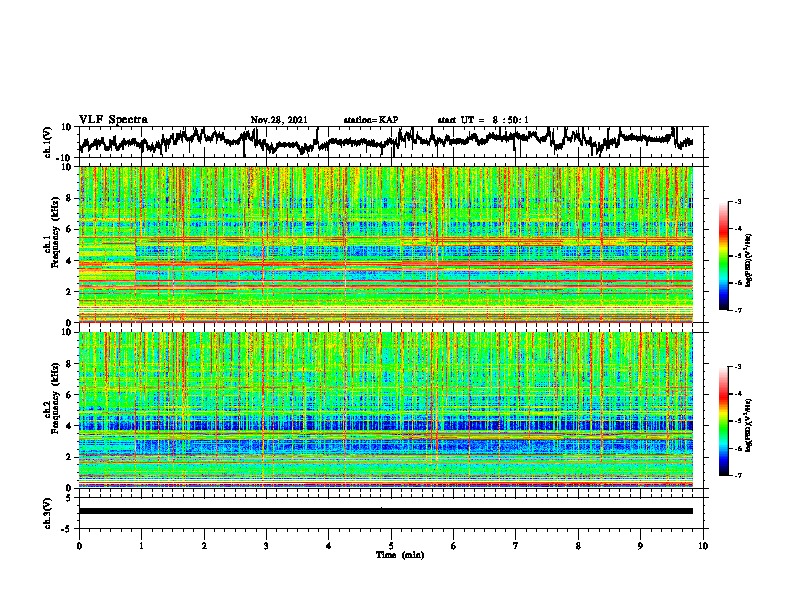Click the '6' tick on ch.1 frequency axis
This screenshot has height=612, width=792.
tap(70, 229)
